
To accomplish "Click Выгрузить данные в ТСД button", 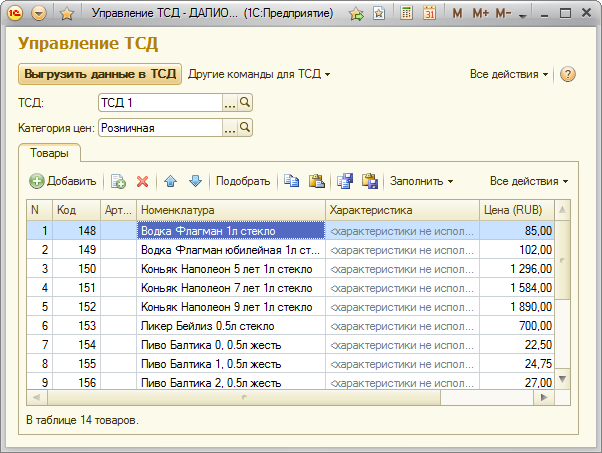I will [100, 74].
